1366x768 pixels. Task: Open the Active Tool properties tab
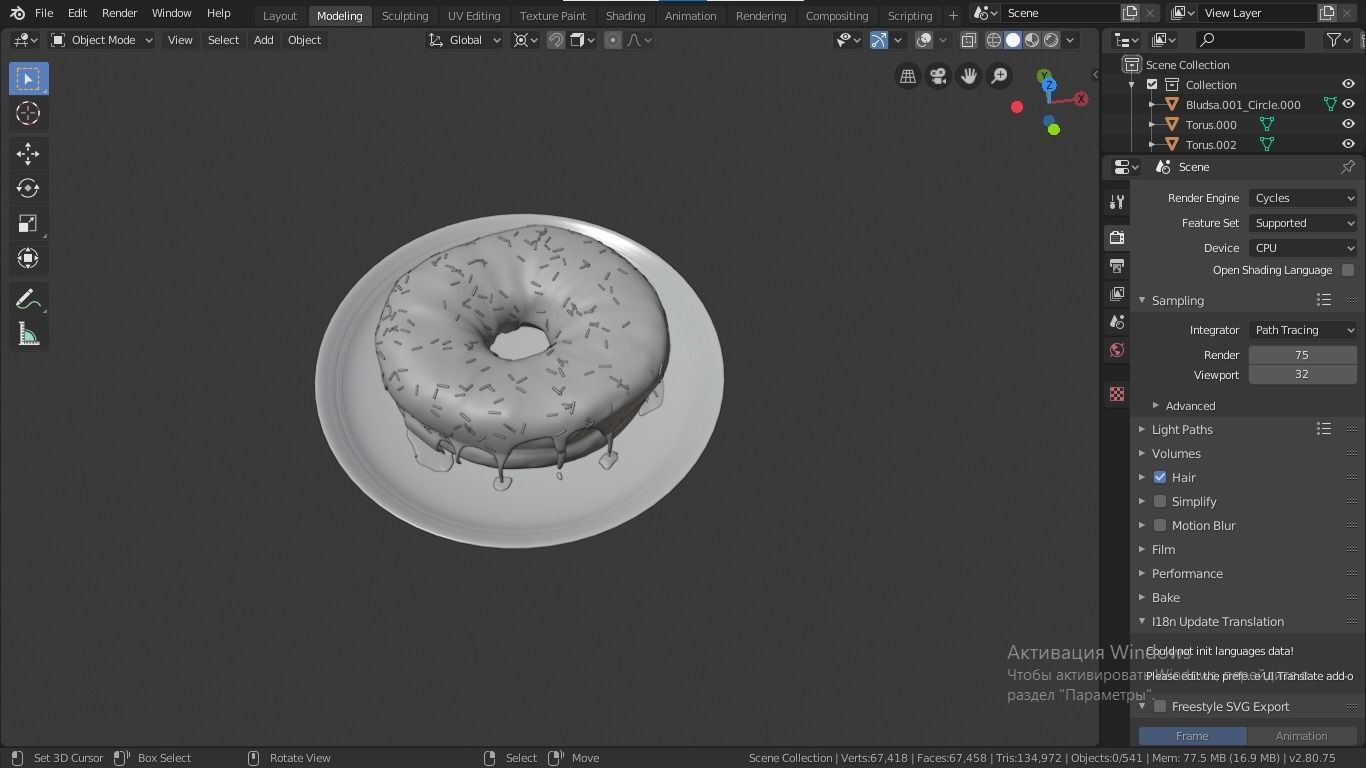point(1117,202)
